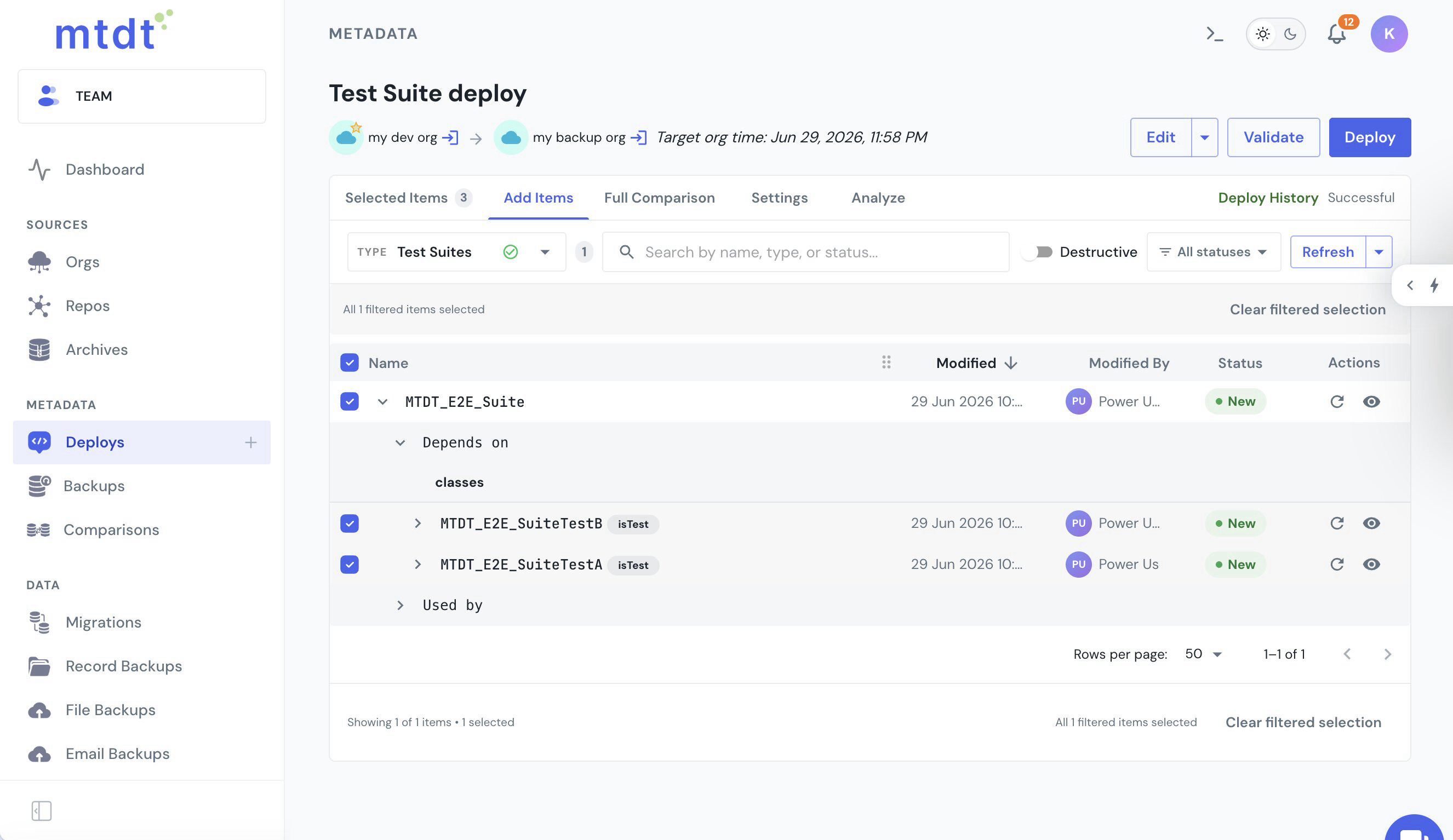Open Archives in the sidebar
Screen dimensions: 1453x840
142,350
